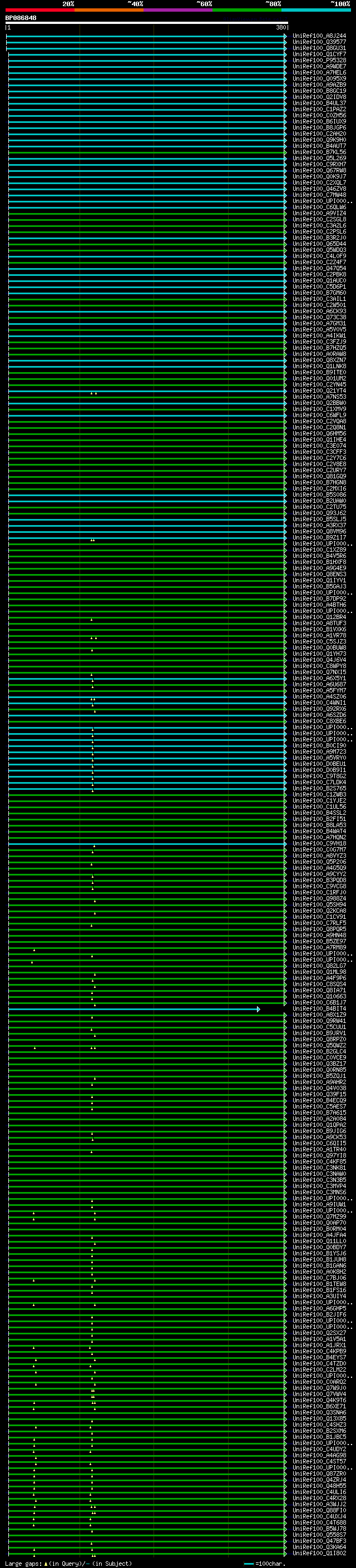Click the orange ~40% identity legend segment
The height and width of the screenshot is (1568, 356).
pos(109,10)
